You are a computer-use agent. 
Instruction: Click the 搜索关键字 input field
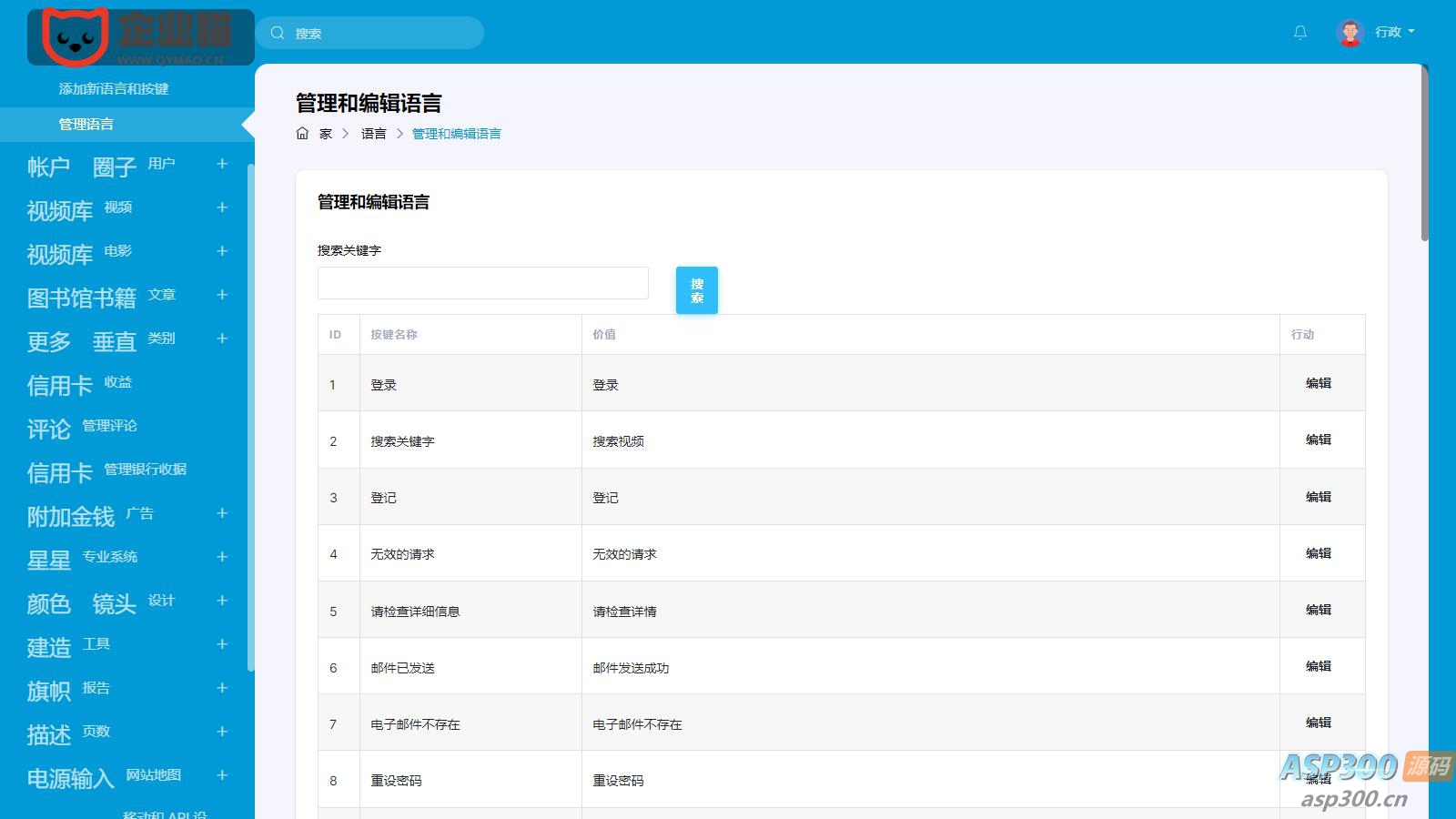482,283
